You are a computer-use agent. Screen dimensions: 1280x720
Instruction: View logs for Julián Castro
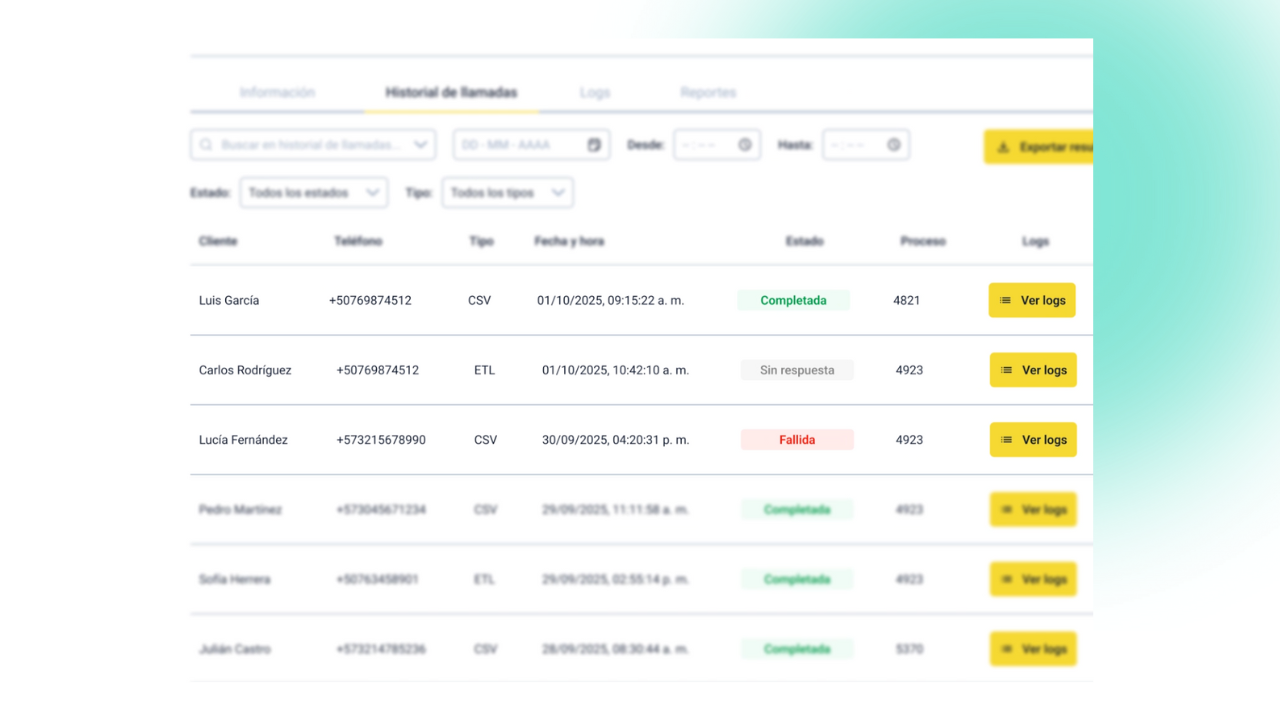click(x=1033, y=649)
